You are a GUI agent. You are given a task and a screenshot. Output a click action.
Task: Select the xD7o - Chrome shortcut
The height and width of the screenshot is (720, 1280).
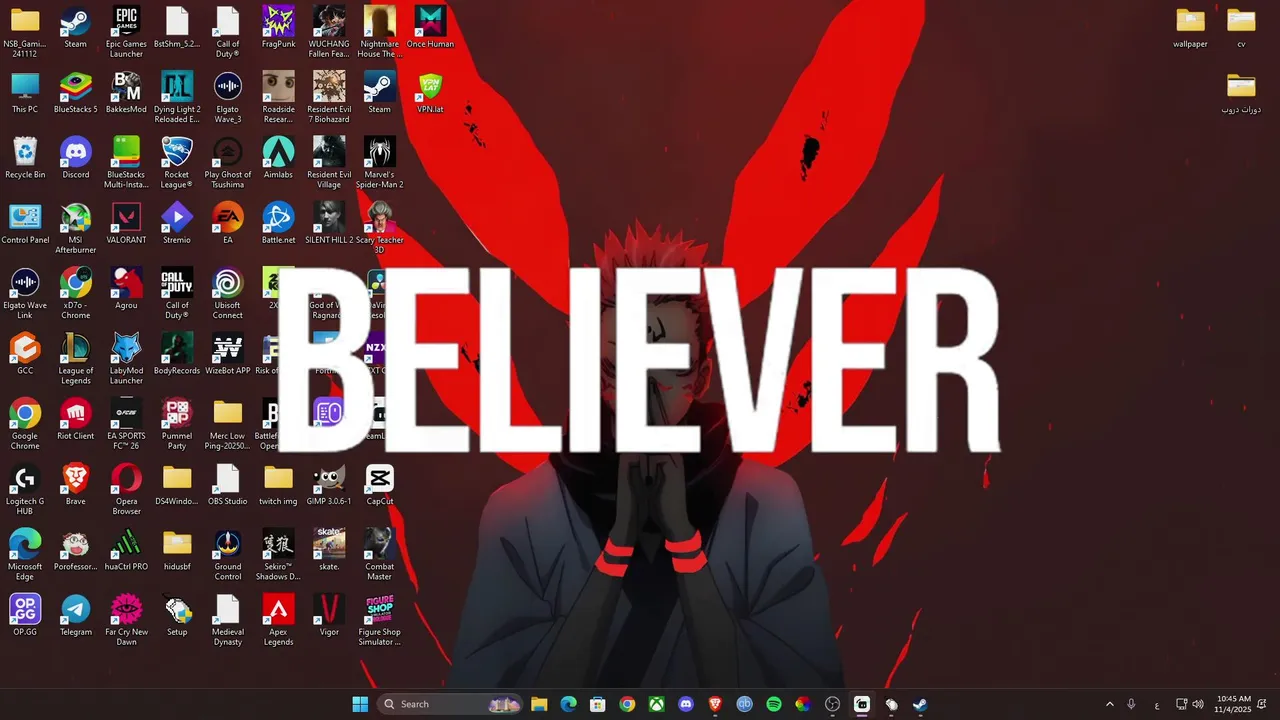(76, 293)
